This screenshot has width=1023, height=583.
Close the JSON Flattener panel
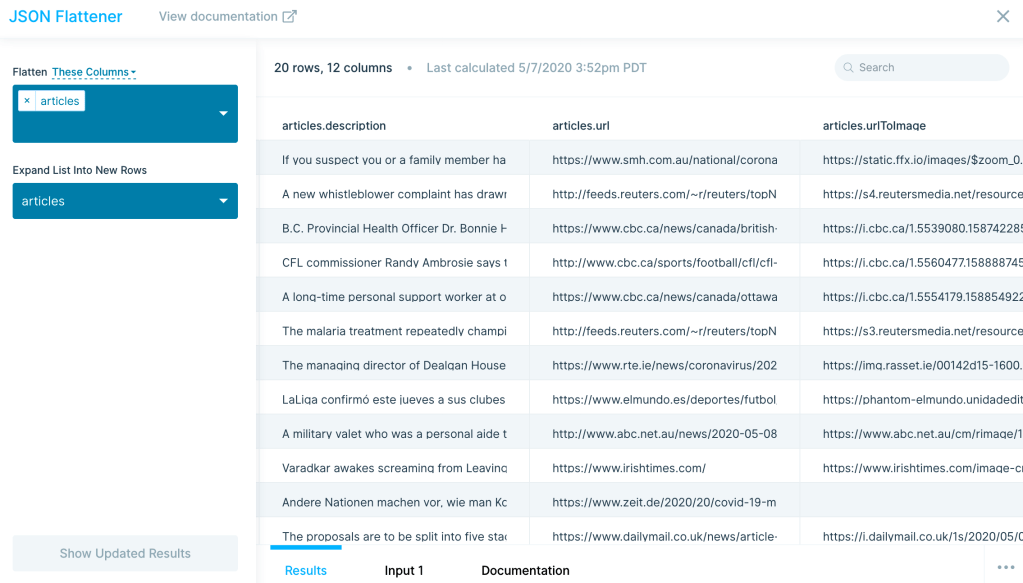pos(1002,17)
